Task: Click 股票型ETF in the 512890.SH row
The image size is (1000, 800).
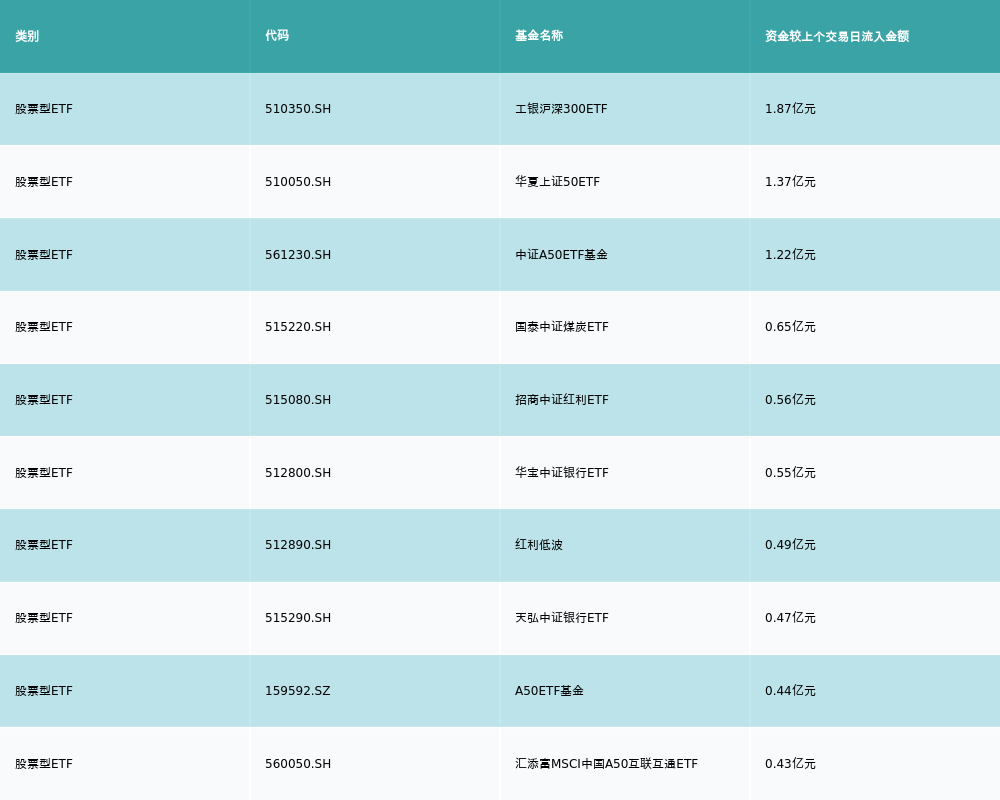Action: tap(44, 545)
